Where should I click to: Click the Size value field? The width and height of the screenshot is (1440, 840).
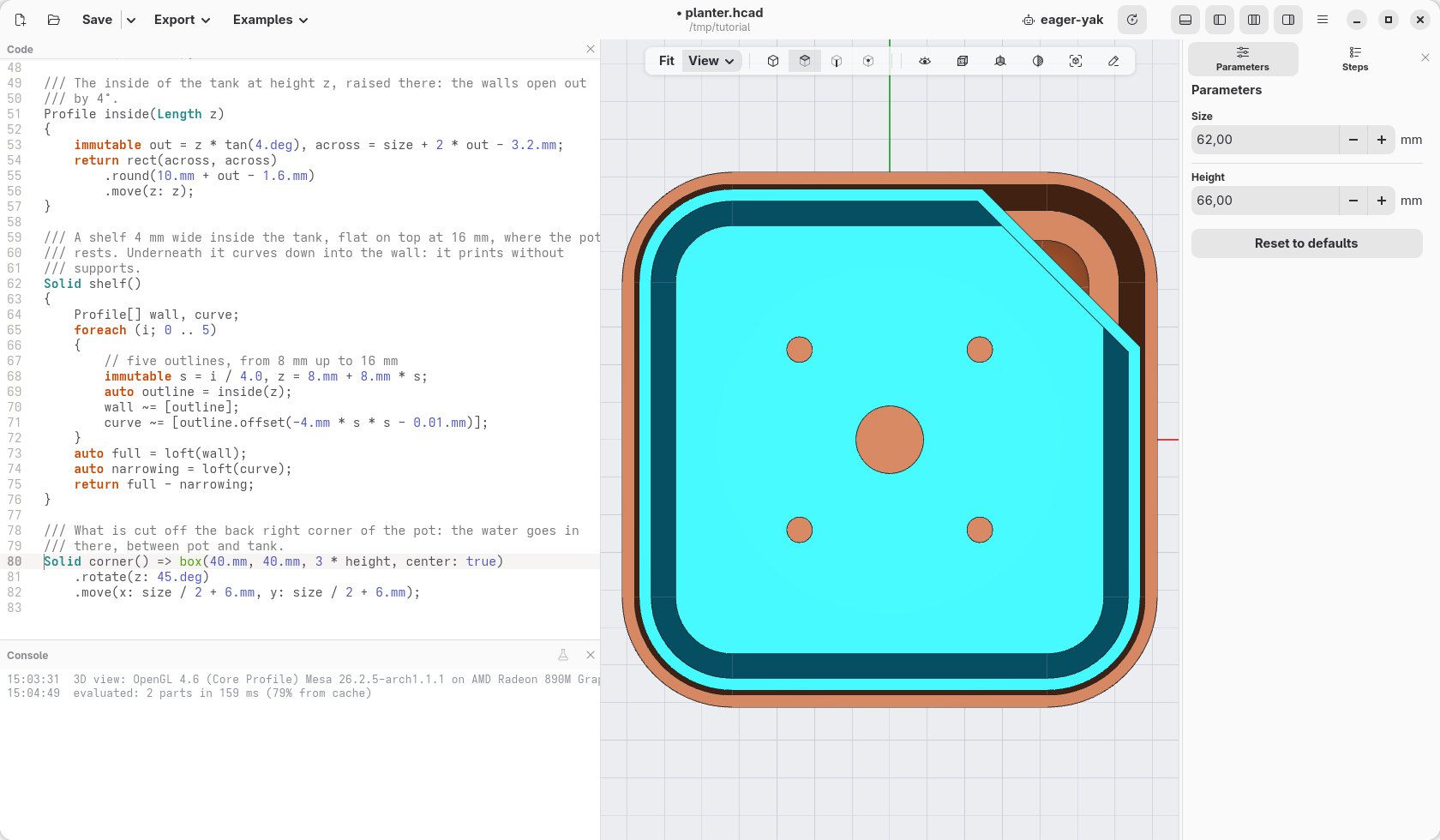point(1265,140)
